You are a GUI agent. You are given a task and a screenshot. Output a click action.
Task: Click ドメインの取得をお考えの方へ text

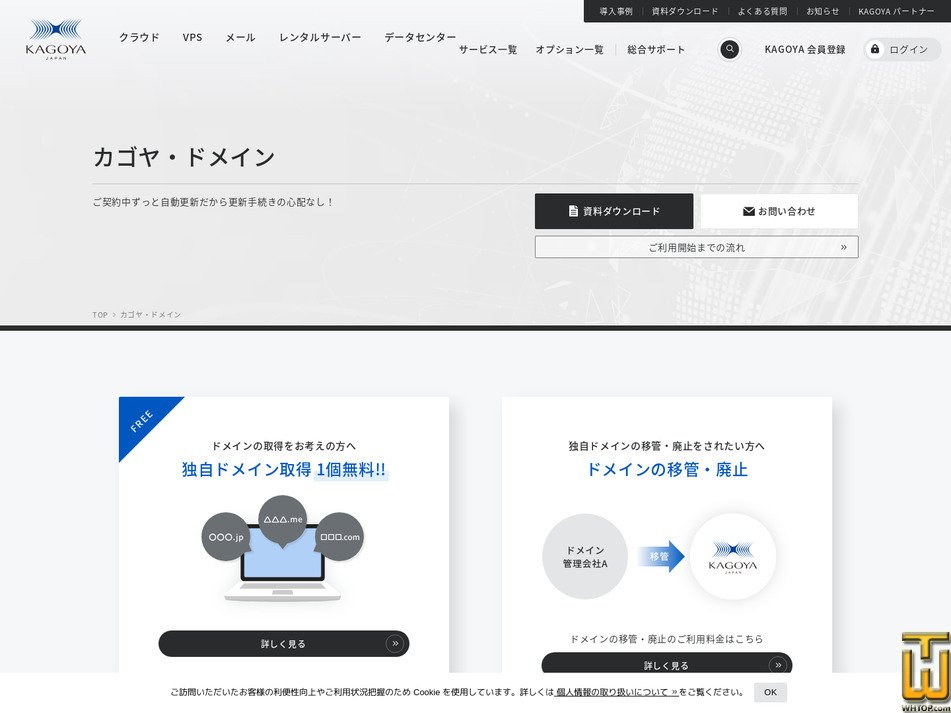tap(284, 446)
